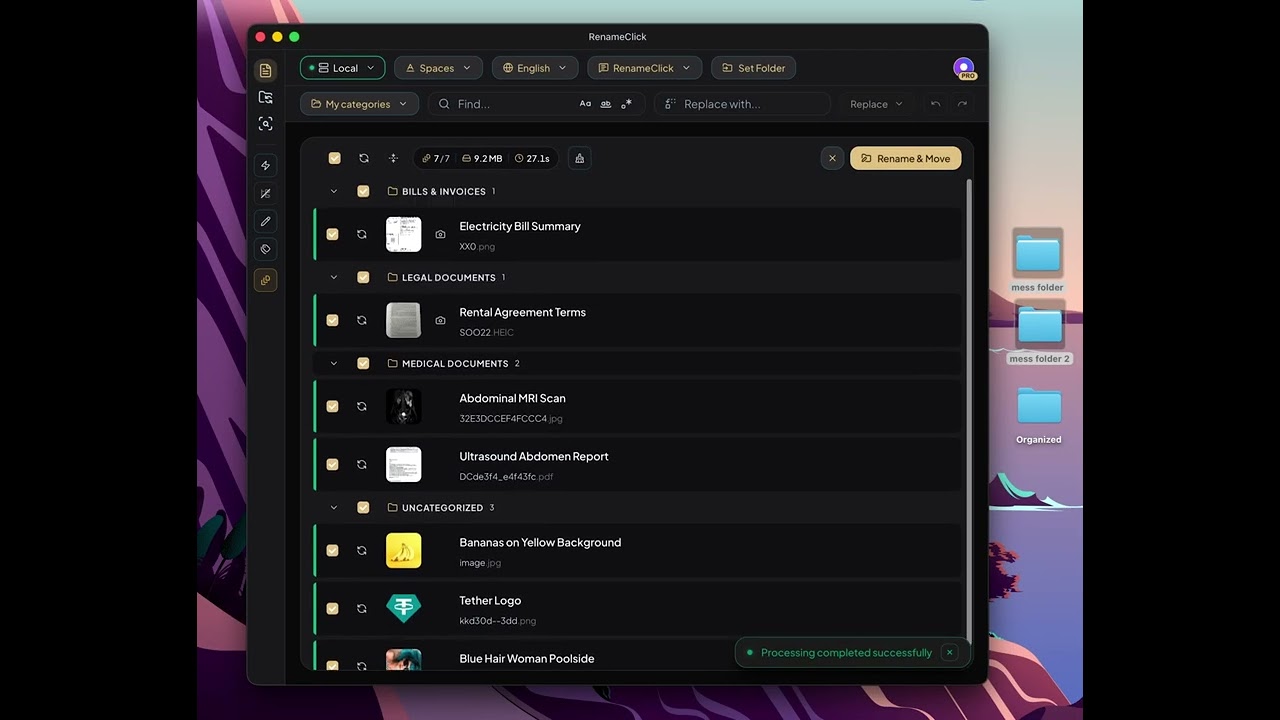Click the Abdominal MRI Scan thumbnail
Image resolution: width=1280 pixels, height=720 pixels.
(x=404, y=406)
